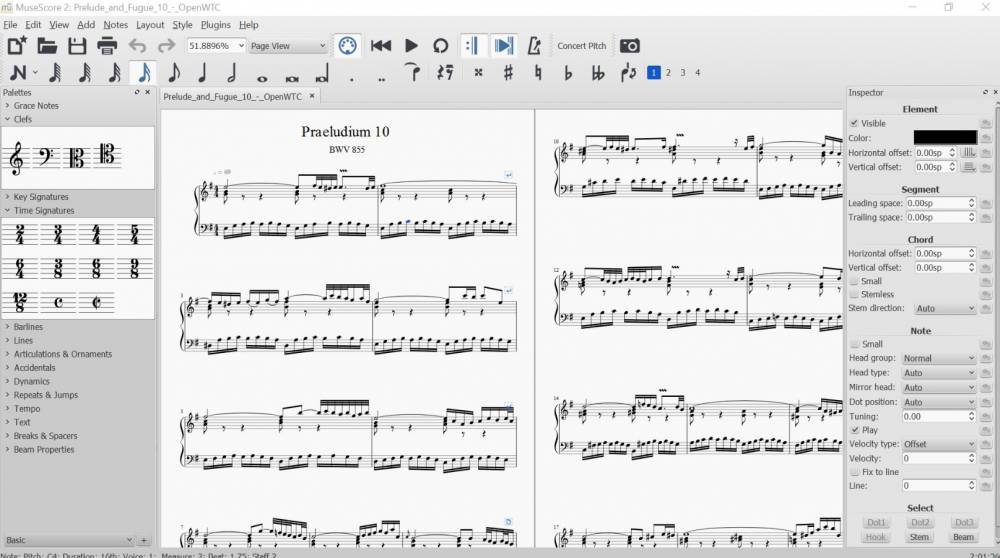Expand Dynamics palette
Screen dimensions: 1000x558
[31, 381]
